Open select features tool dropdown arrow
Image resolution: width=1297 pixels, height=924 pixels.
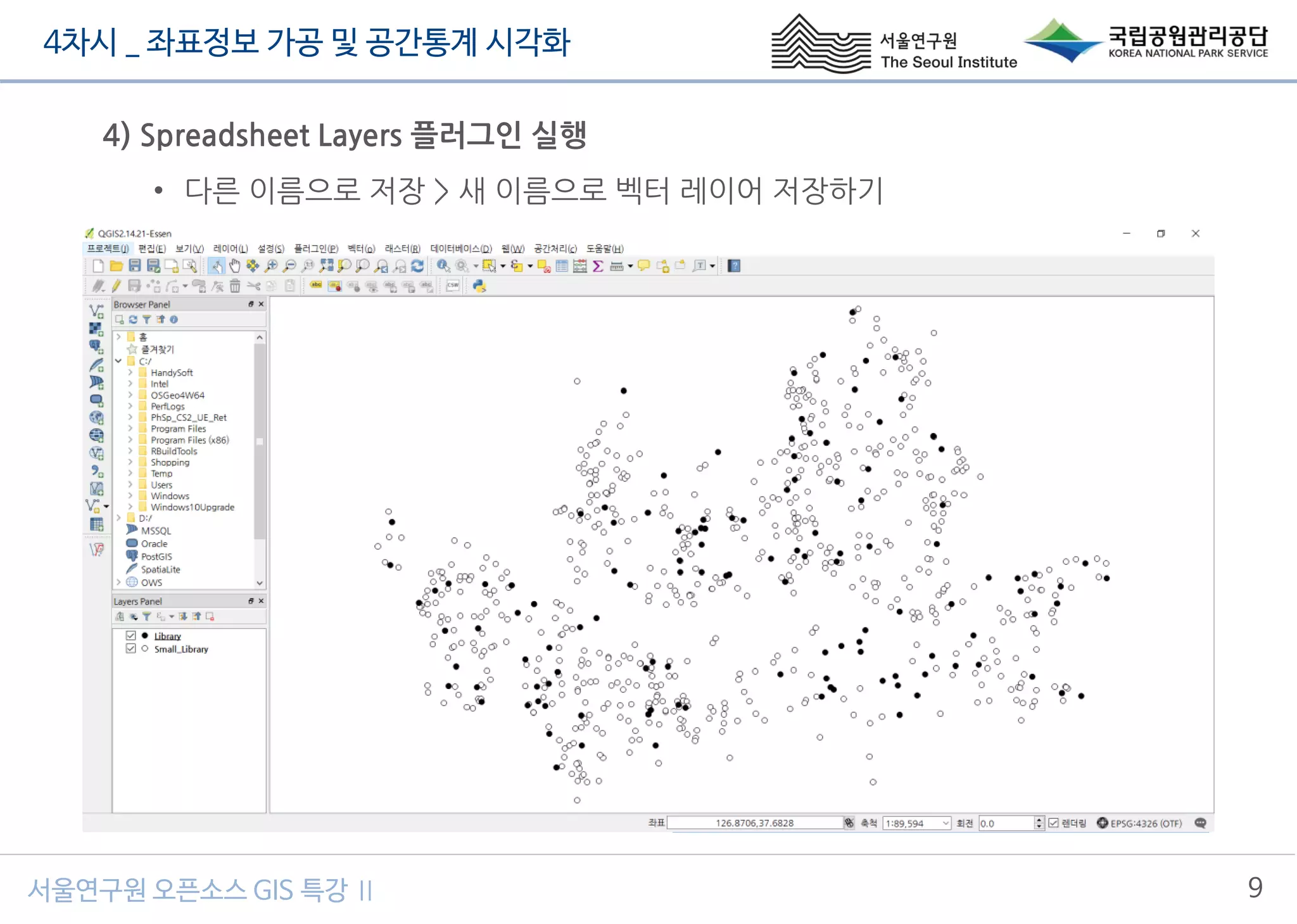(x=503, y=266)
